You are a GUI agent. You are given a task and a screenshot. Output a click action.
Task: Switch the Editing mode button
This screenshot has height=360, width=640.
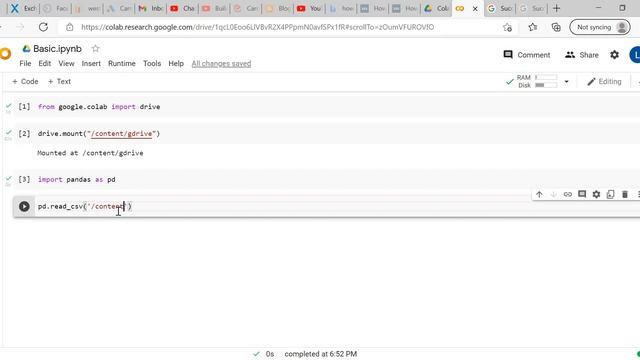(x=604, y=82)
